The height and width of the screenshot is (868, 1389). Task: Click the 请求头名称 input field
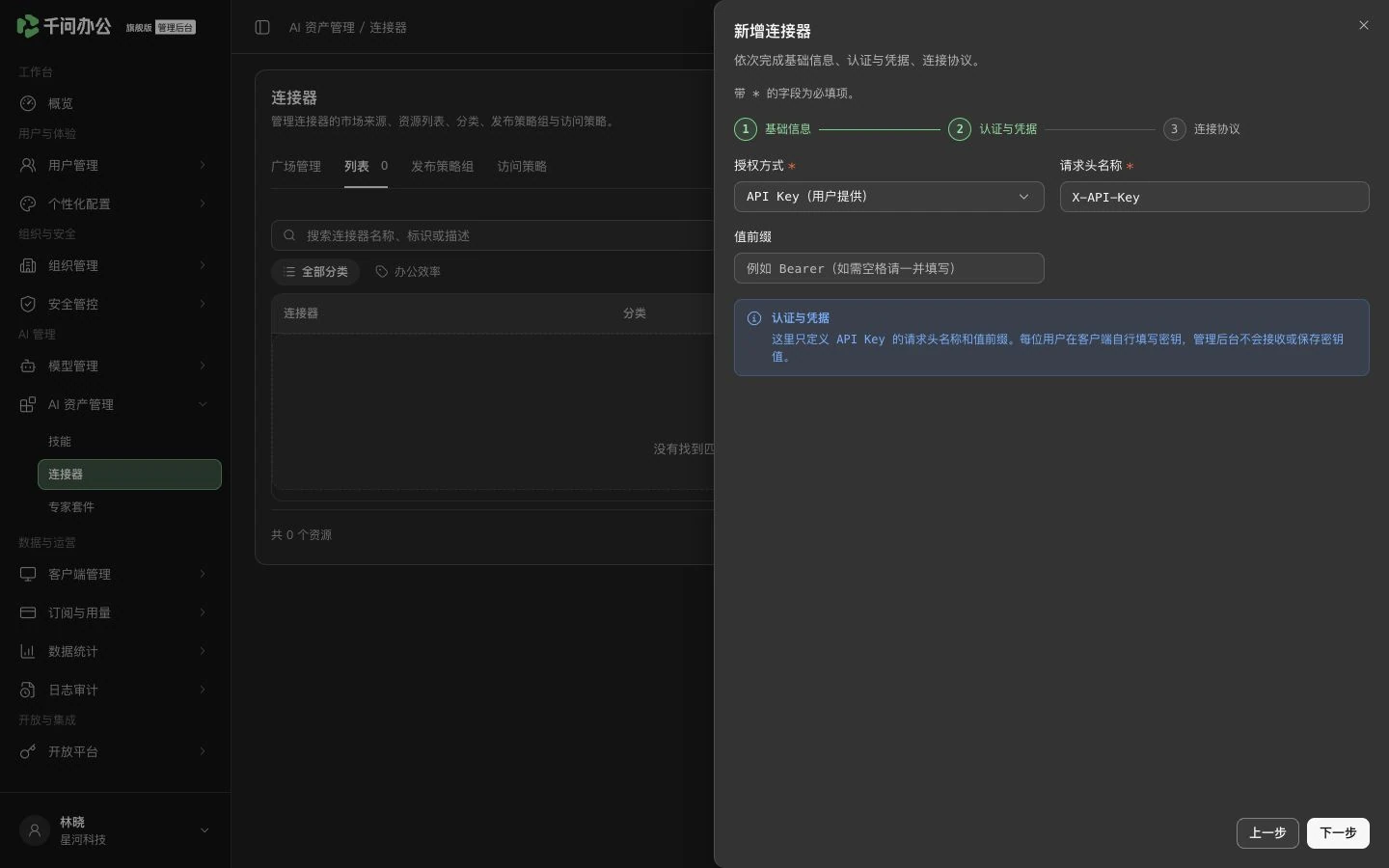[1214, 197]
